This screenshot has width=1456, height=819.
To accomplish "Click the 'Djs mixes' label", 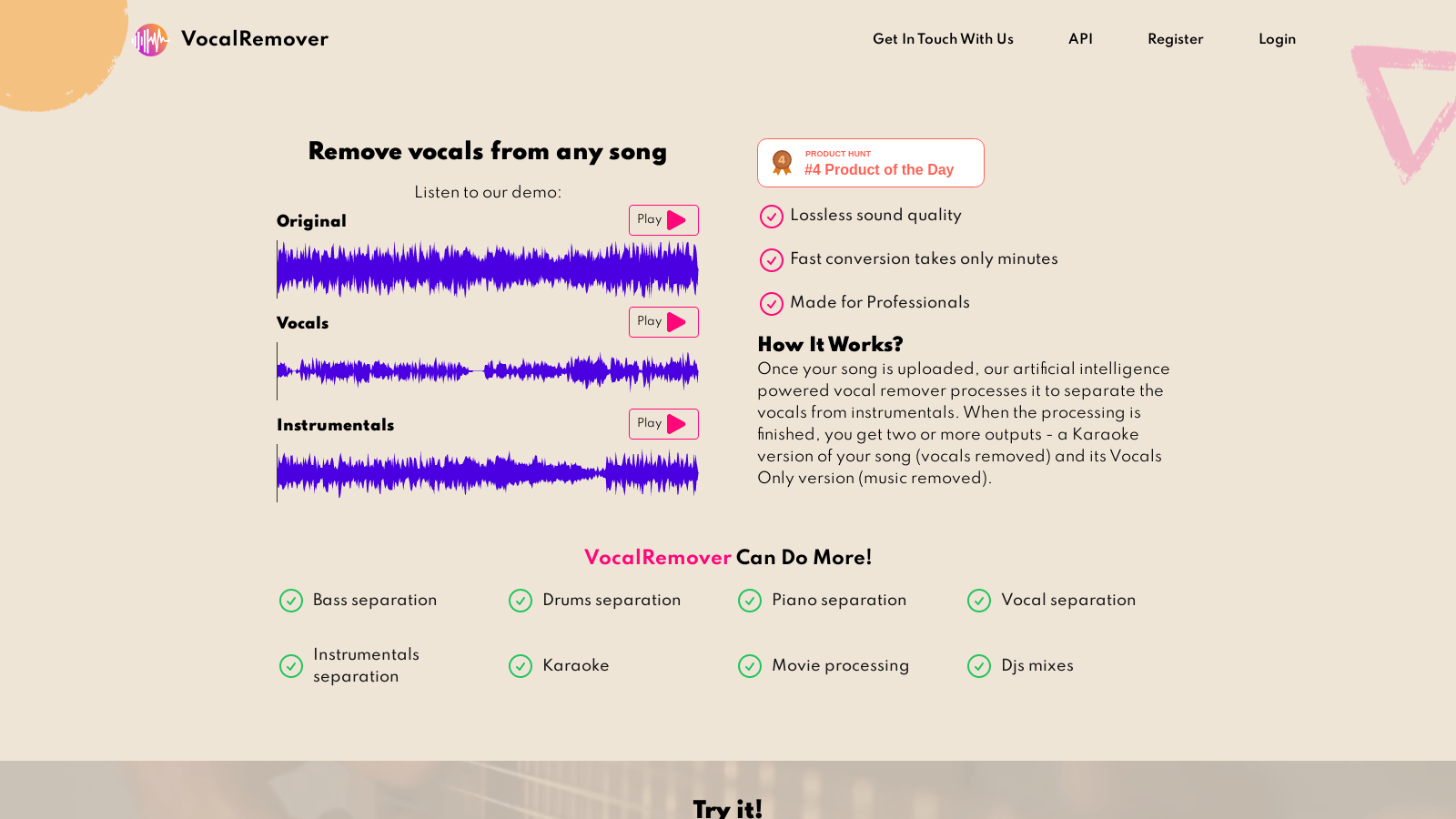I will tap(1037, 665).
